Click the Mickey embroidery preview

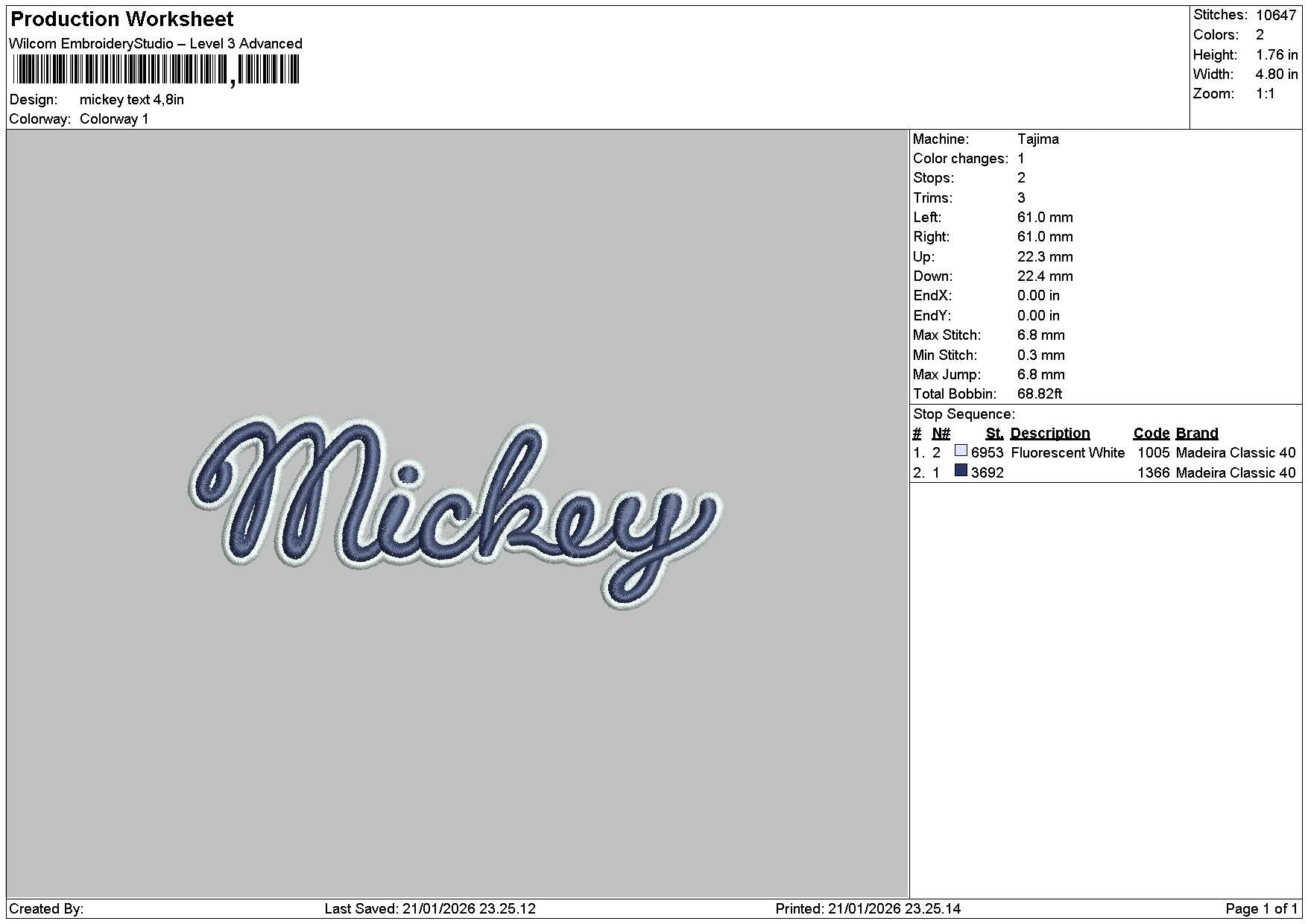tap(455, 513)
